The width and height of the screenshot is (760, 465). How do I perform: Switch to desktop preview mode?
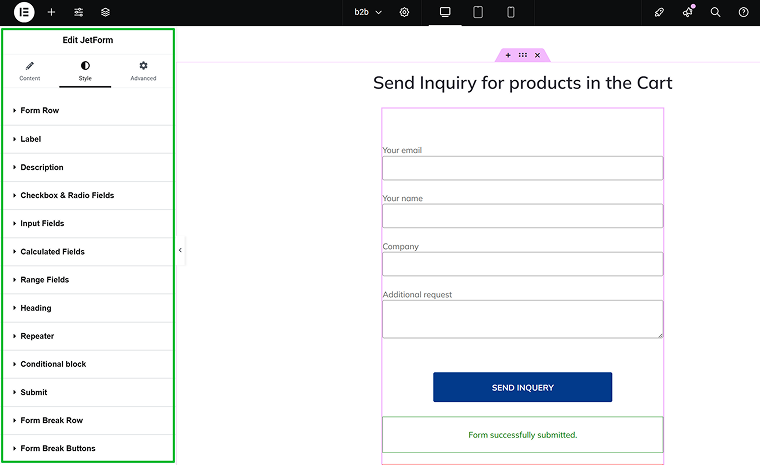pos(445,12)
